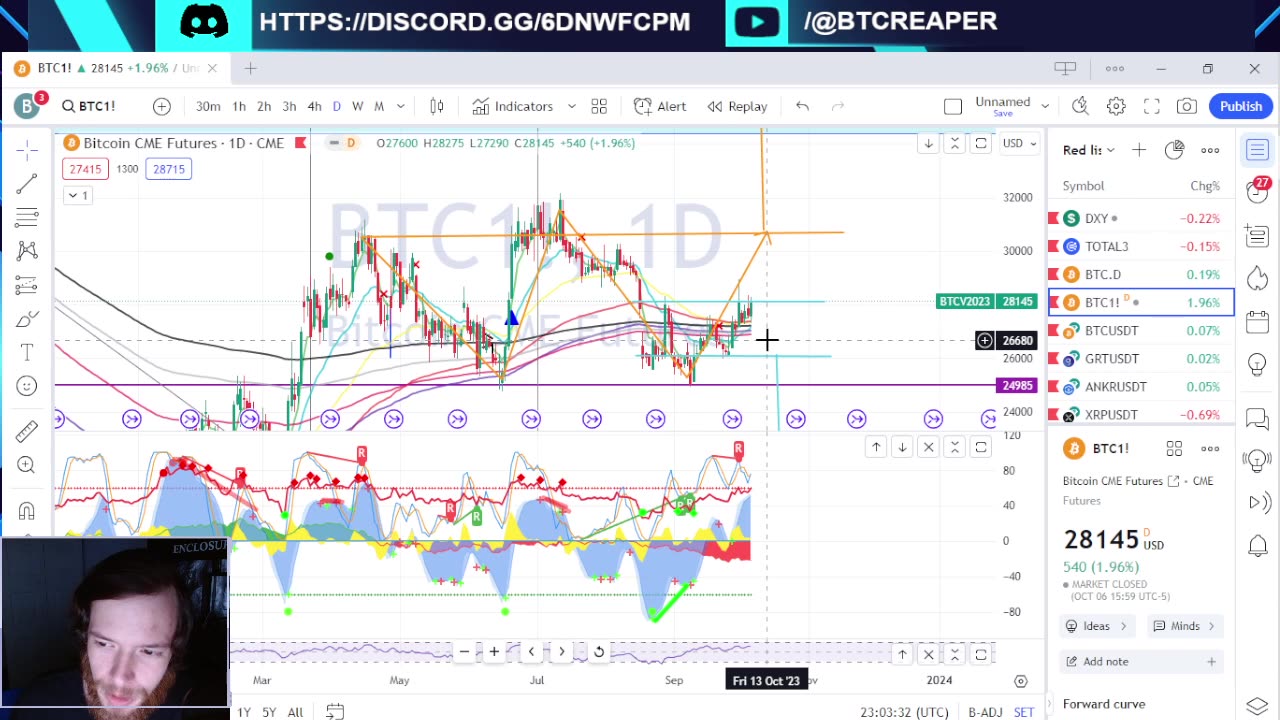Expand the indicator legend collapse arrow

[x=78, y=195]
